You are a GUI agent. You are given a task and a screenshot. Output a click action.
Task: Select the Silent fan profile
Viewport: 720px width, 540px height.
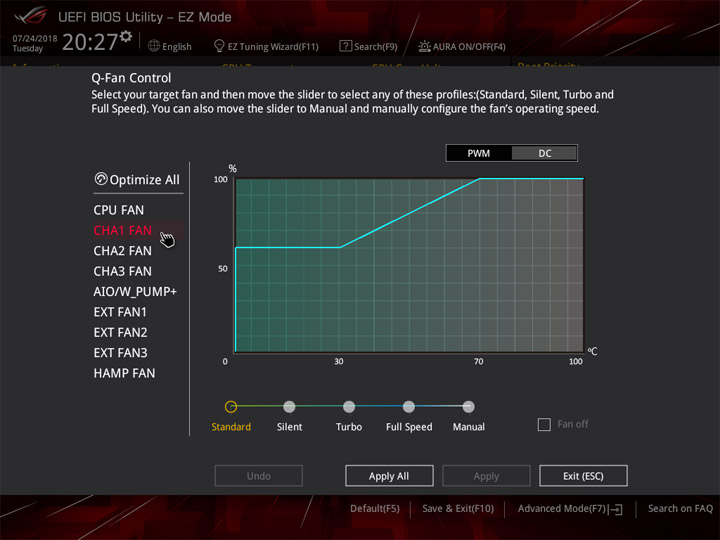click(289, 407)
